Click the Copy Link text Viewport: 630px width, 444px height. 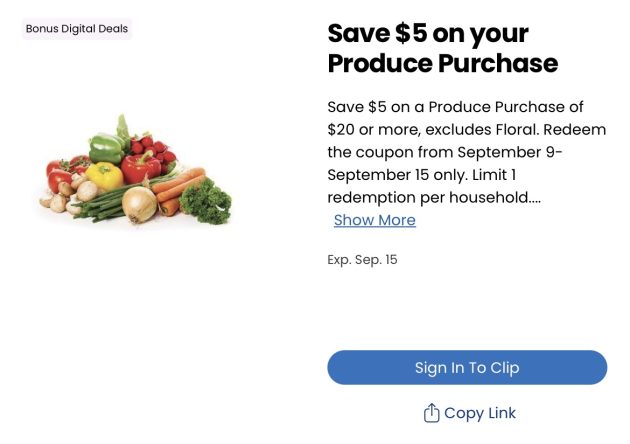point(480,413)
